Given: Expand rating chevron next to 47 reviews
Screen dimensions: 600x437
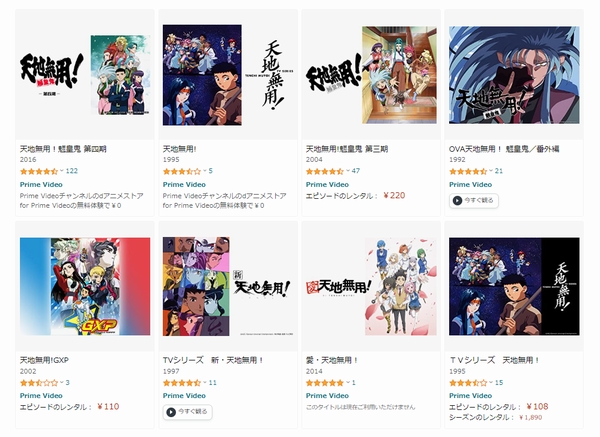Looking at the screenshot, I should click(348, 171).
